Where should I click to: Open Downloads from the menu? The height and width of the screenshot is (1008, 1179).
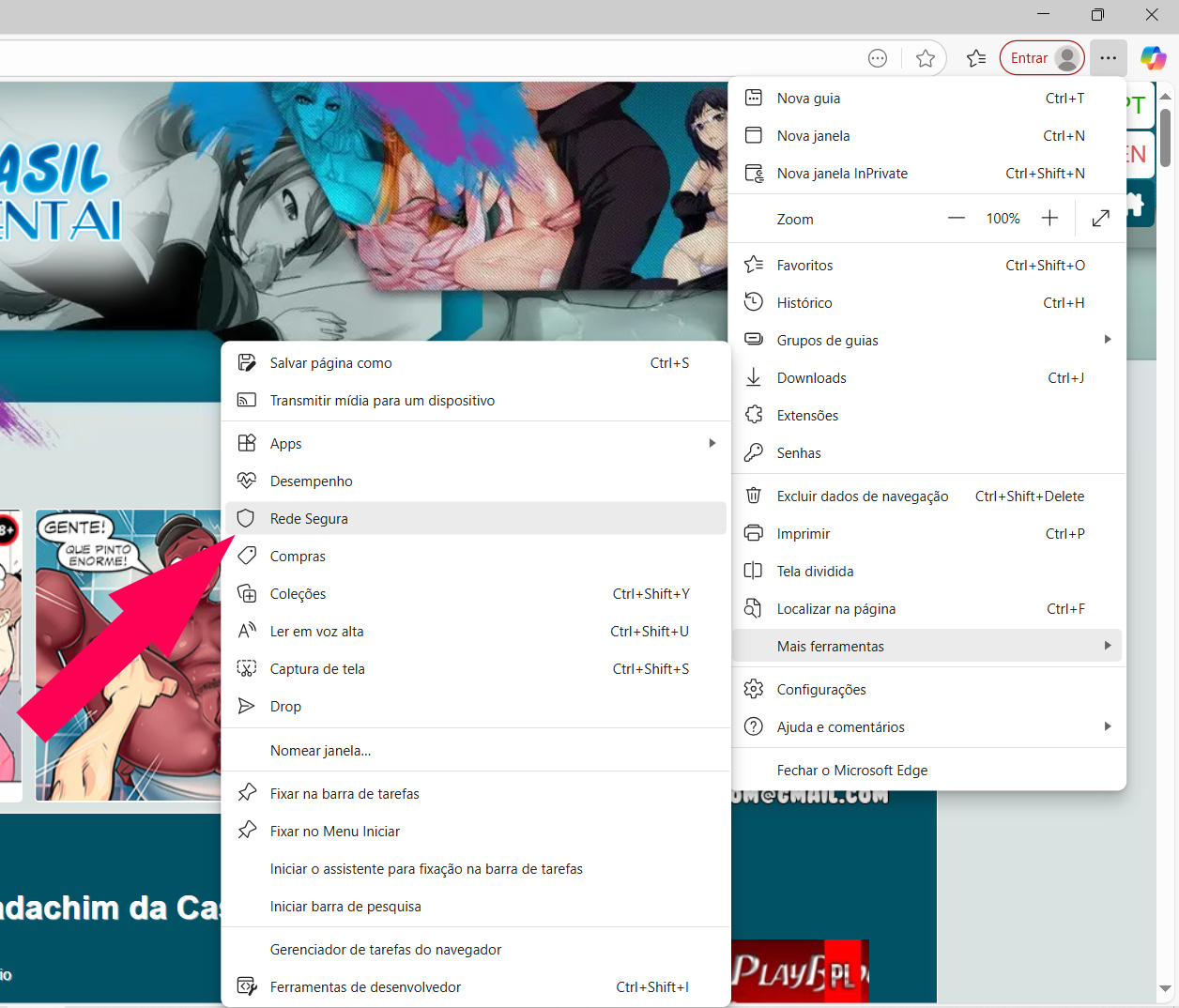click(x=927, y=378)
